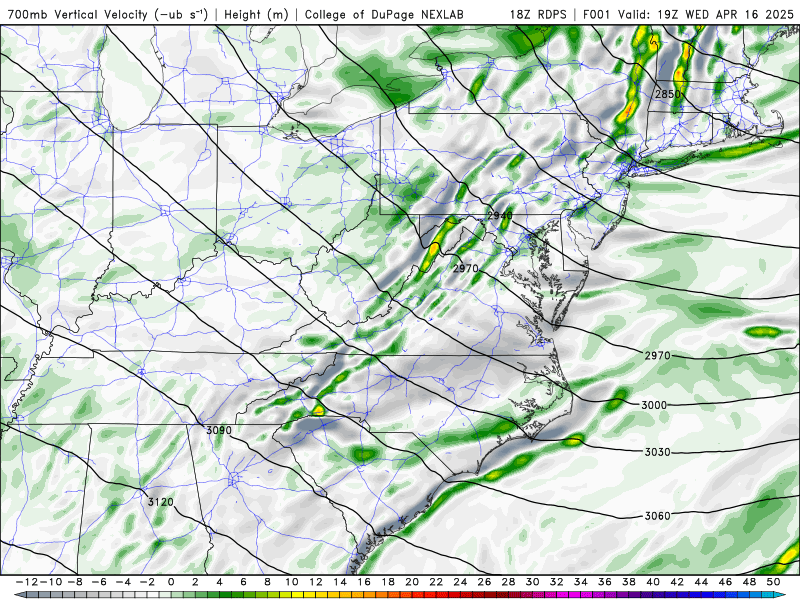Select the 3060 height contour label

657,516
